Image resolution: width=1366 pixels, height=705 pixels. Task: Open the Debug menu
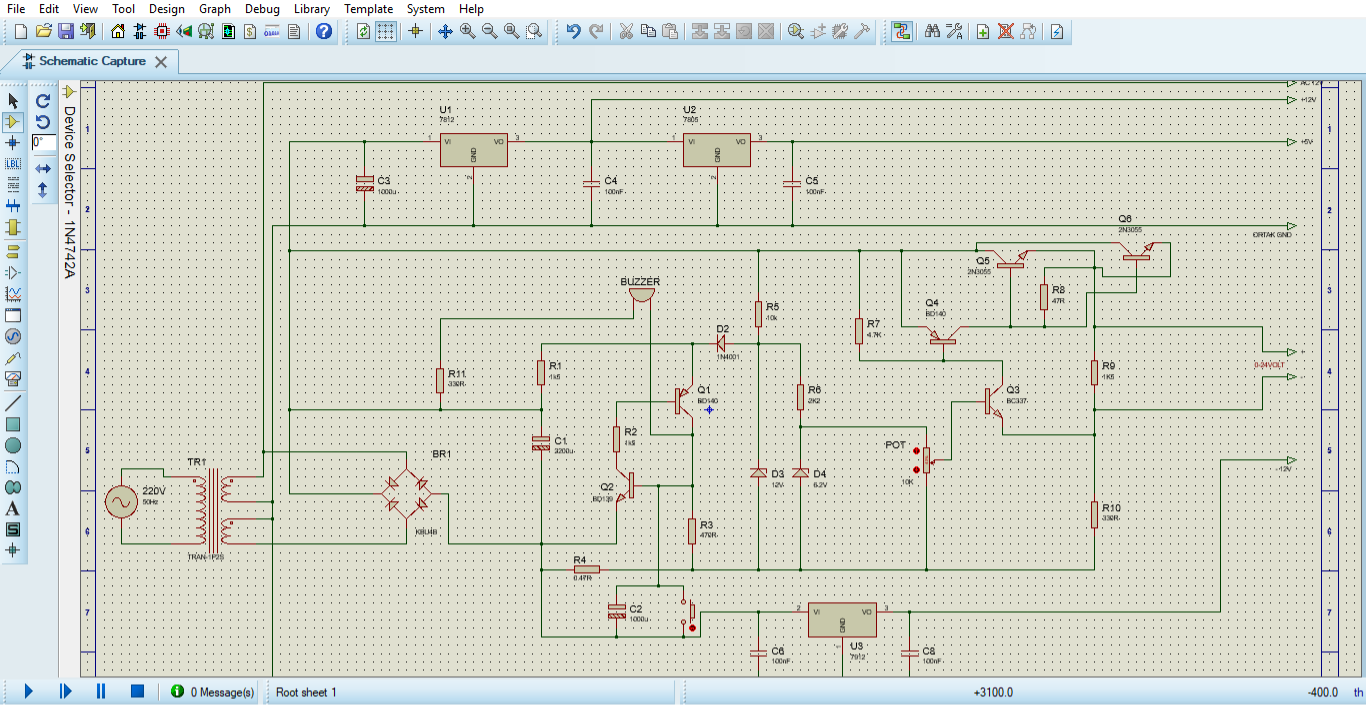pos(263,9)
